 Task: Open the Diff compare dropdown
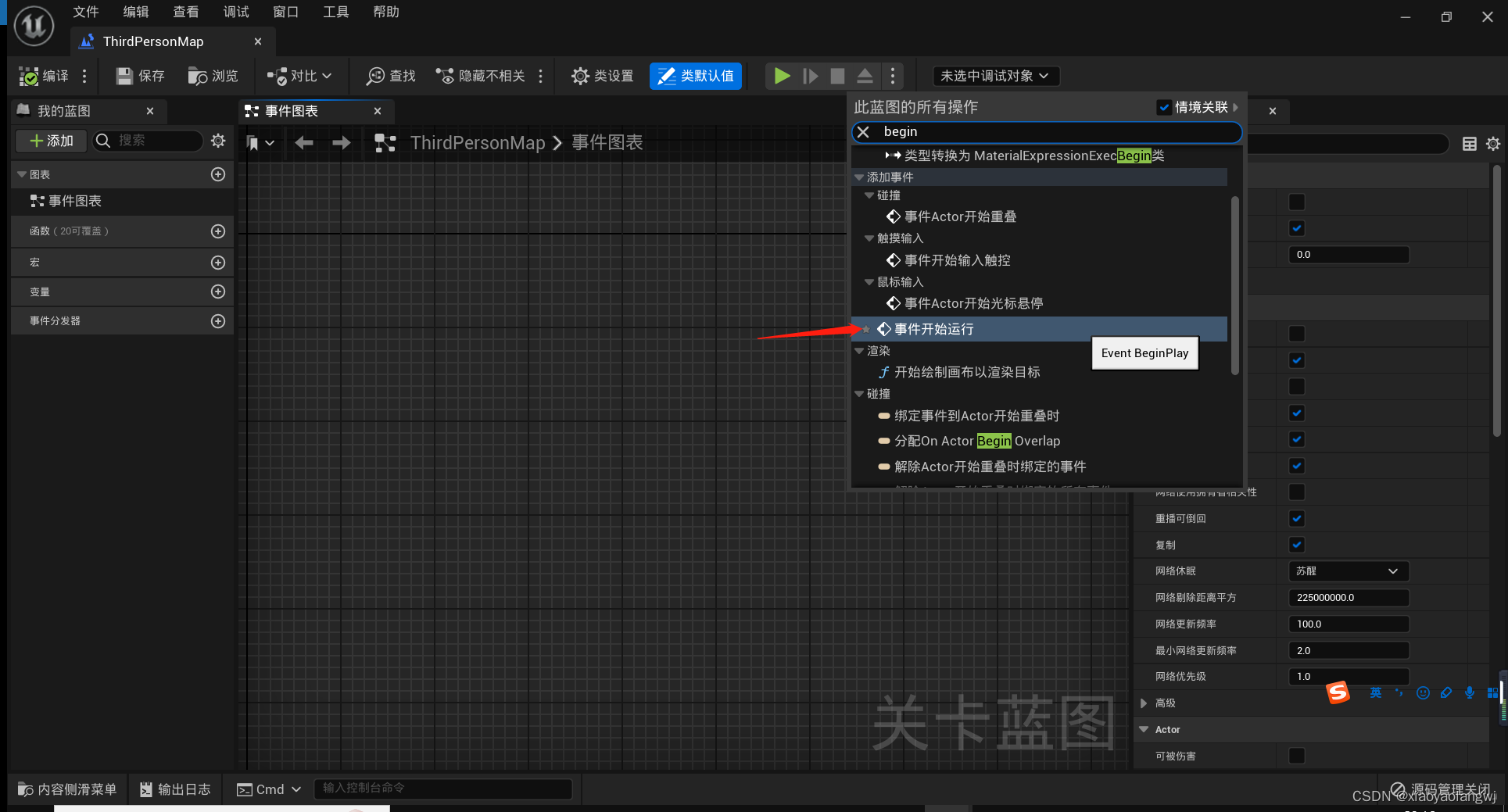tap(299, 76)
